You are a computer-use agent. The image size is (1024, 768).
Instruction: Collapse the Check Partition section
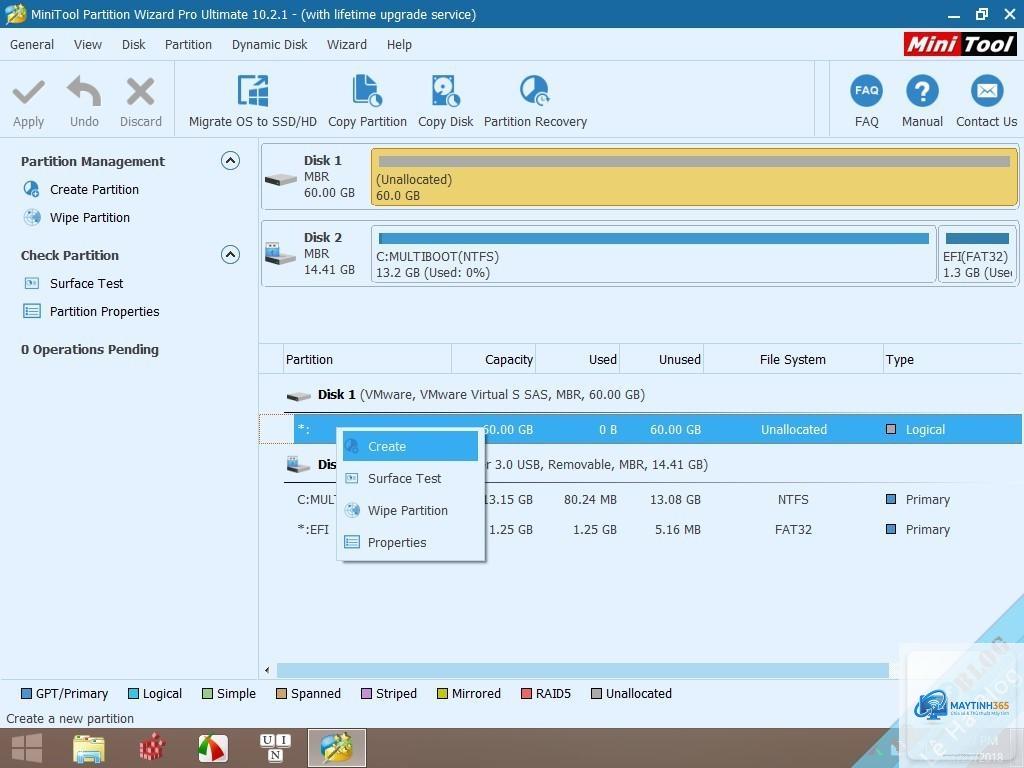pyautogui.click(x=230, y=255)
